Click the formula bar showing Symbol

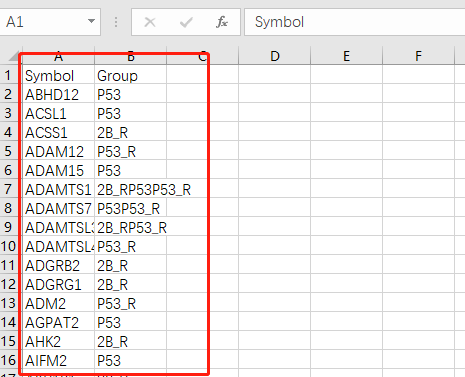click(x=355, y=22)
